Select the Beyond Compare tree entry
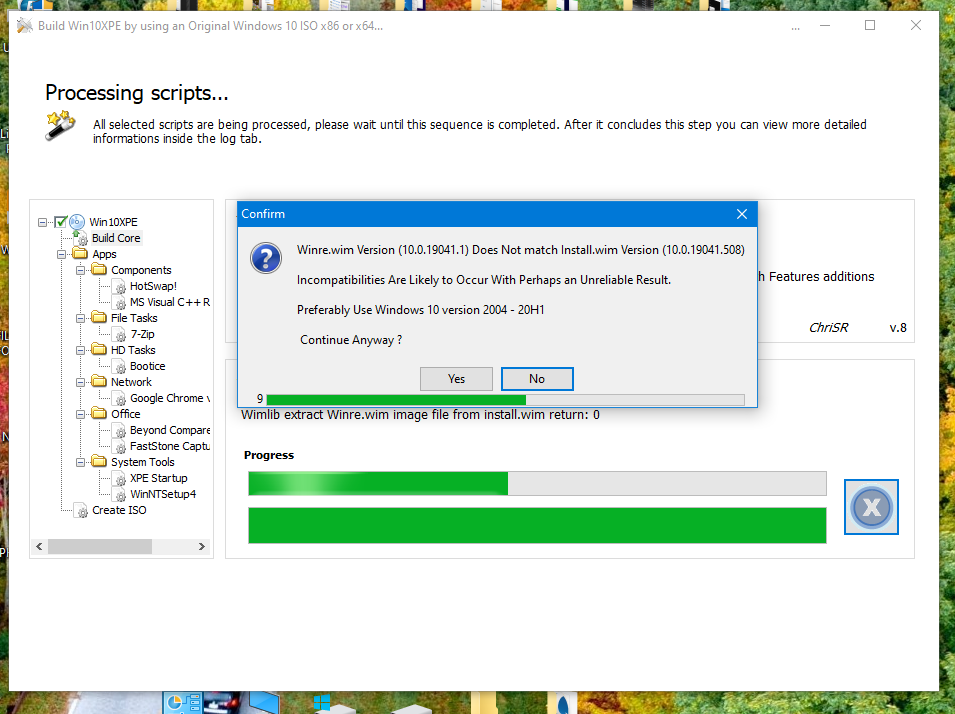This screenshot has height=714, width=955. [x=170, y=430]
